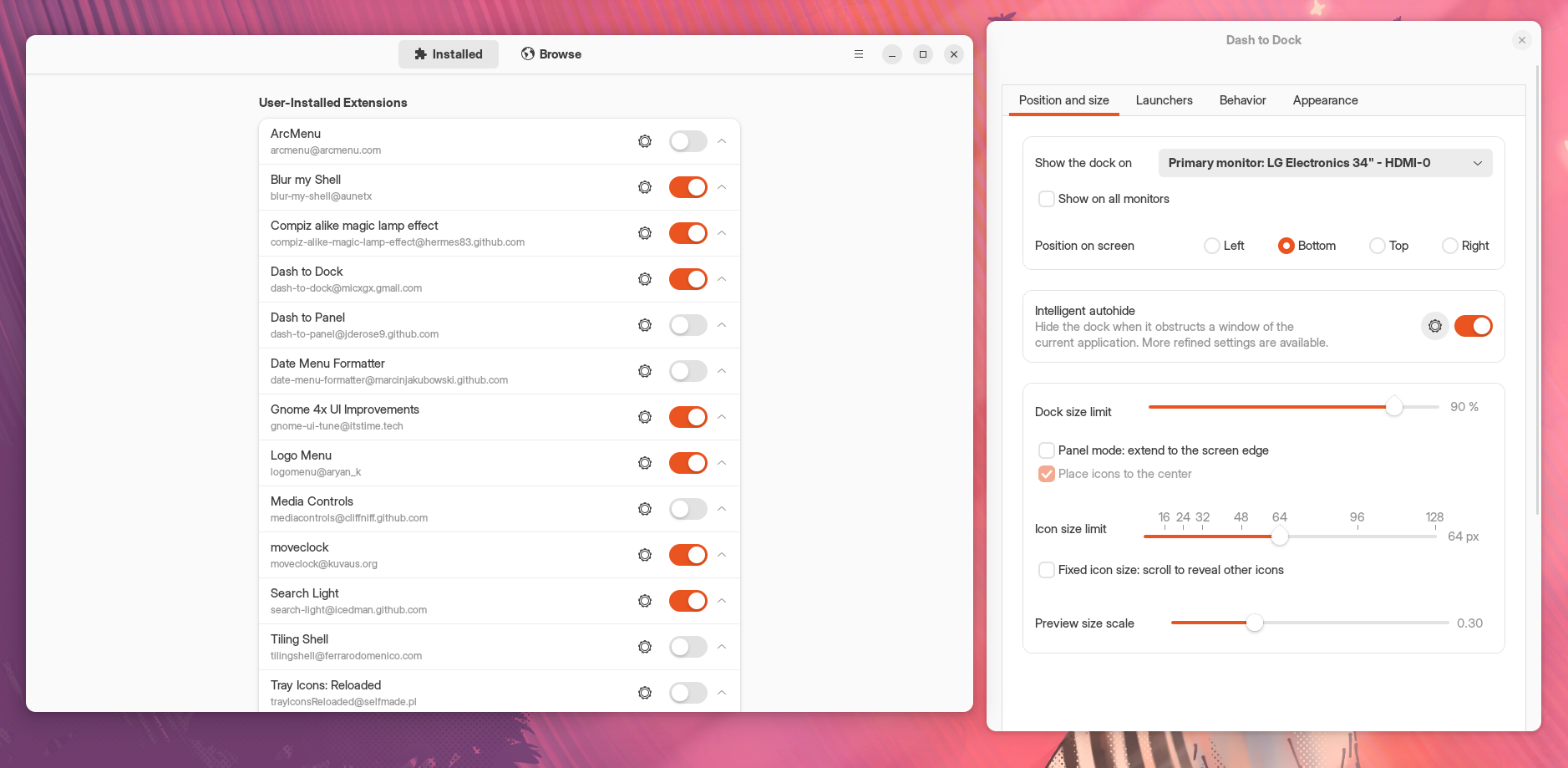Enable the Tiling Shell switch
This screenshot has width=1568, height=768.
click(x=688, y=647)
